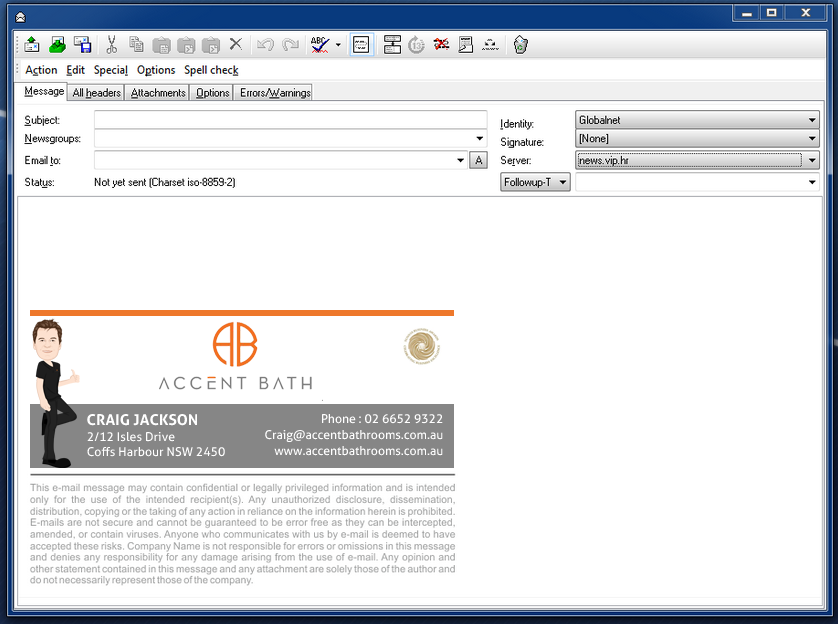The width and height of the screenshot is (838, 624).
Task: Click the Redo arrow icon
Action: (290, 44)
